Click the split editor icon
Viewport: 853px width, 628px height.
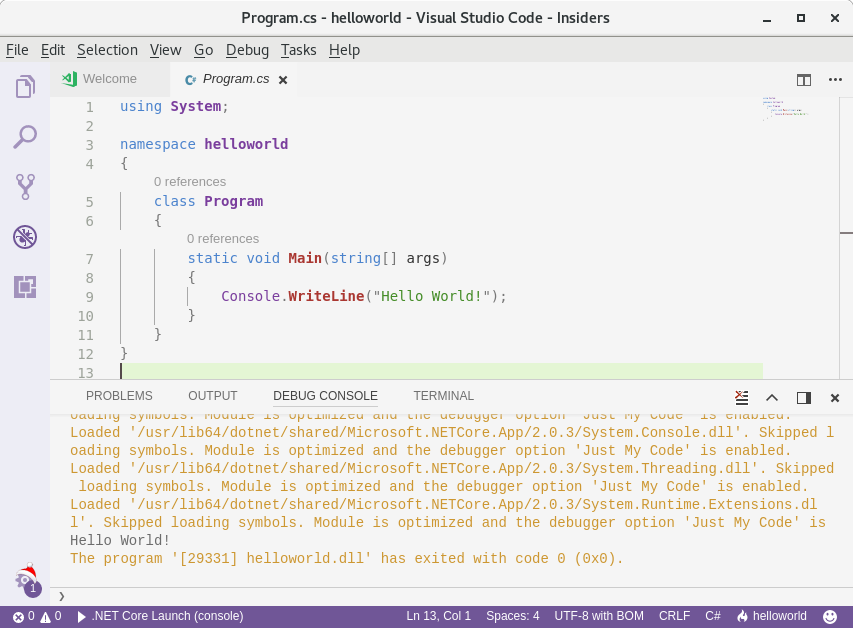803,80
